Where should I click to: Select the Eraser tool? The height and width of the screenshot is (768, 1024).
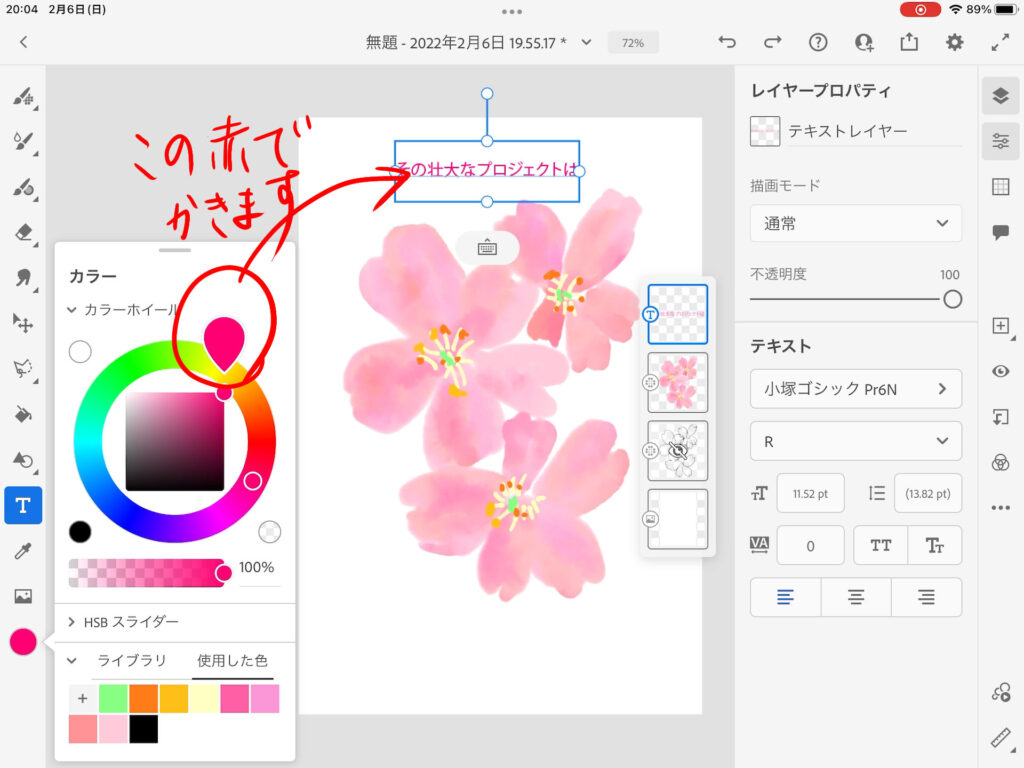pyautogui.click(x=23, y=233)
